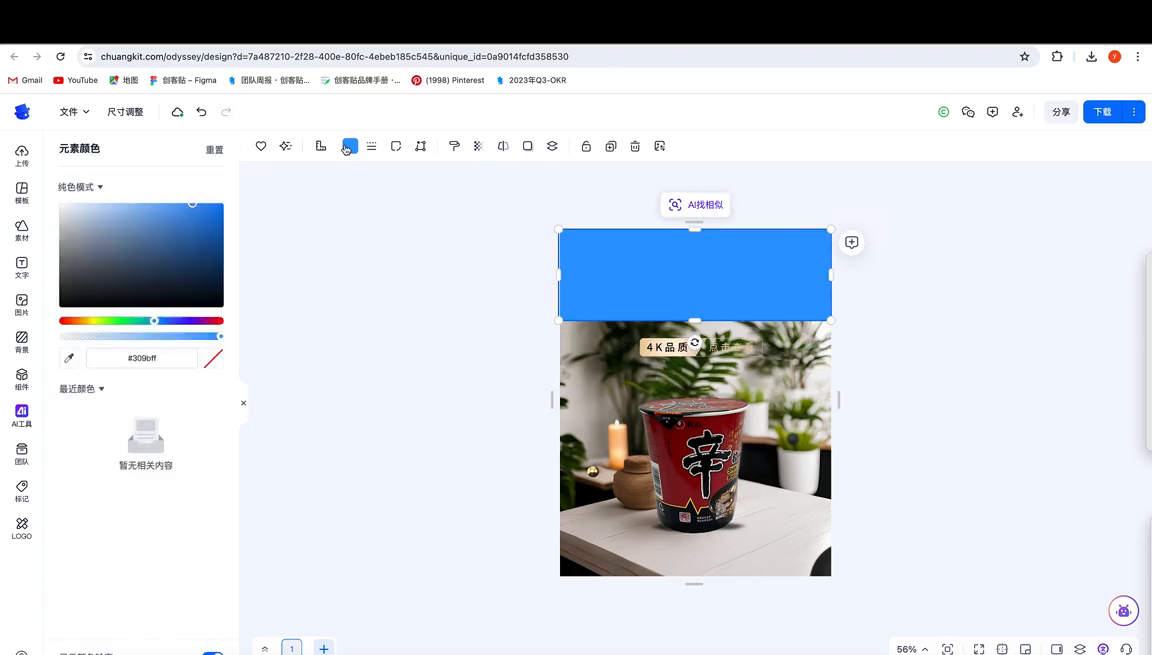Click the headset support icon
The image size is (1152, 655).
(1126, 649)
